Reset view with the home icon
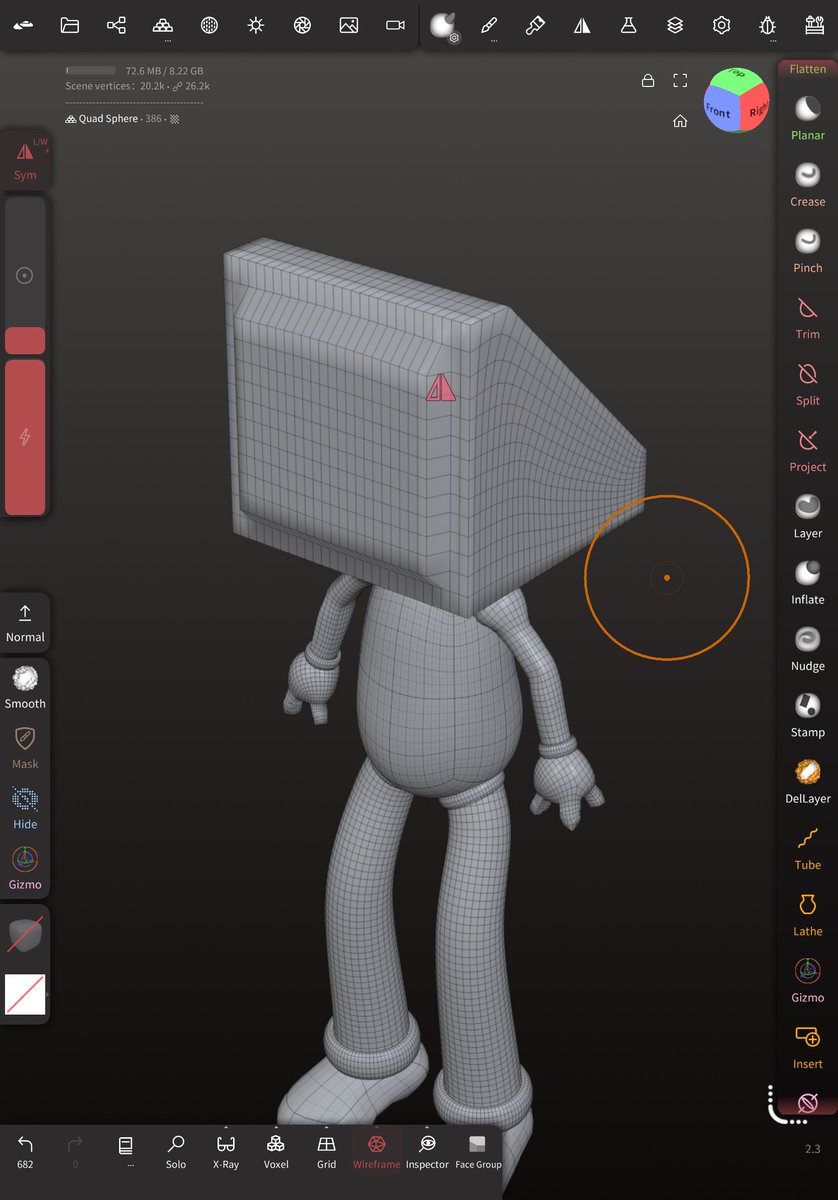 (680, 121)
